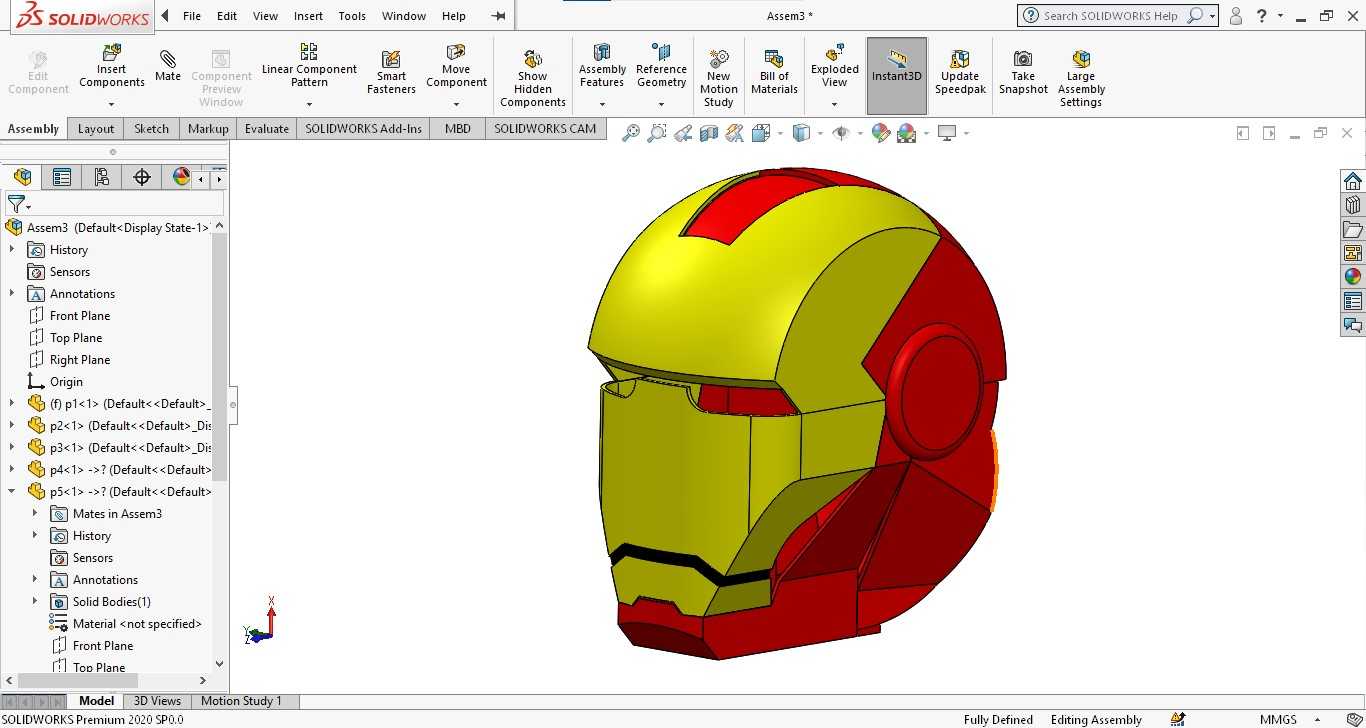Open Large Assembly Settings
This screenshot has height=728, width=1366.
pos(1081,77)
